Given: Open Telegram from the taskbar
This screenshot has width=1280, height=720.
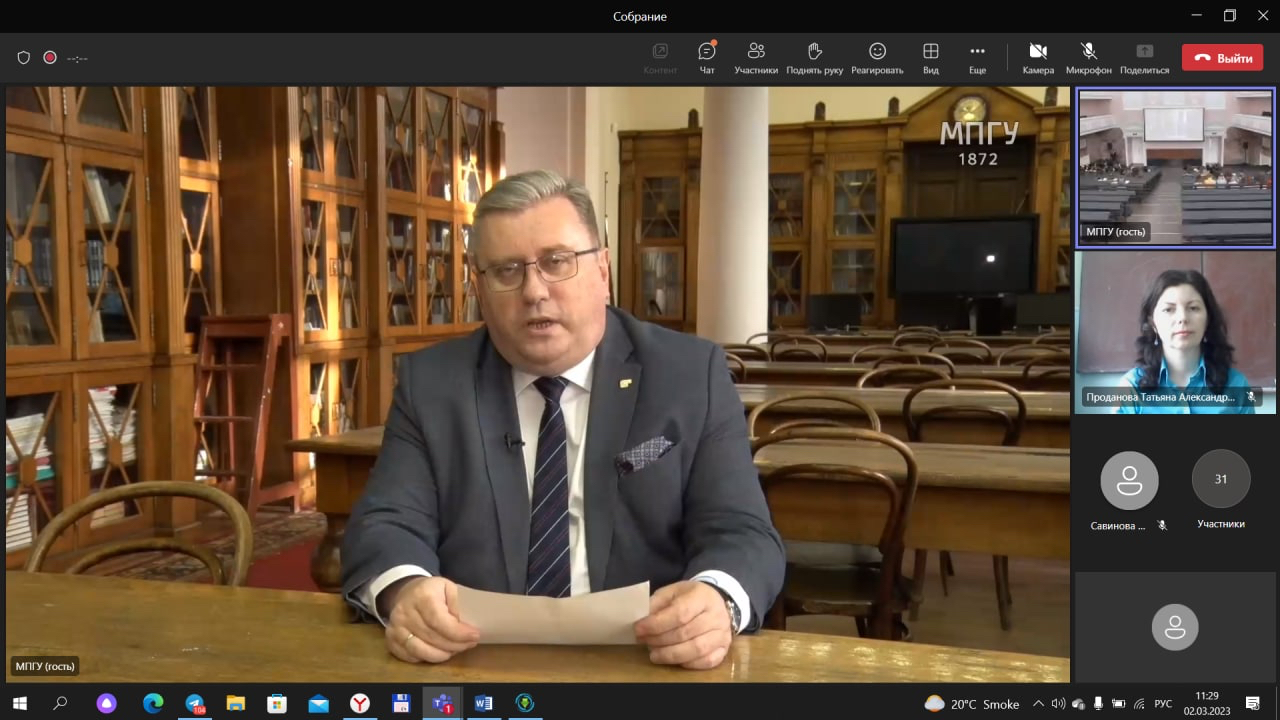Looking at the screenshot, I should (x=195, y=703).
